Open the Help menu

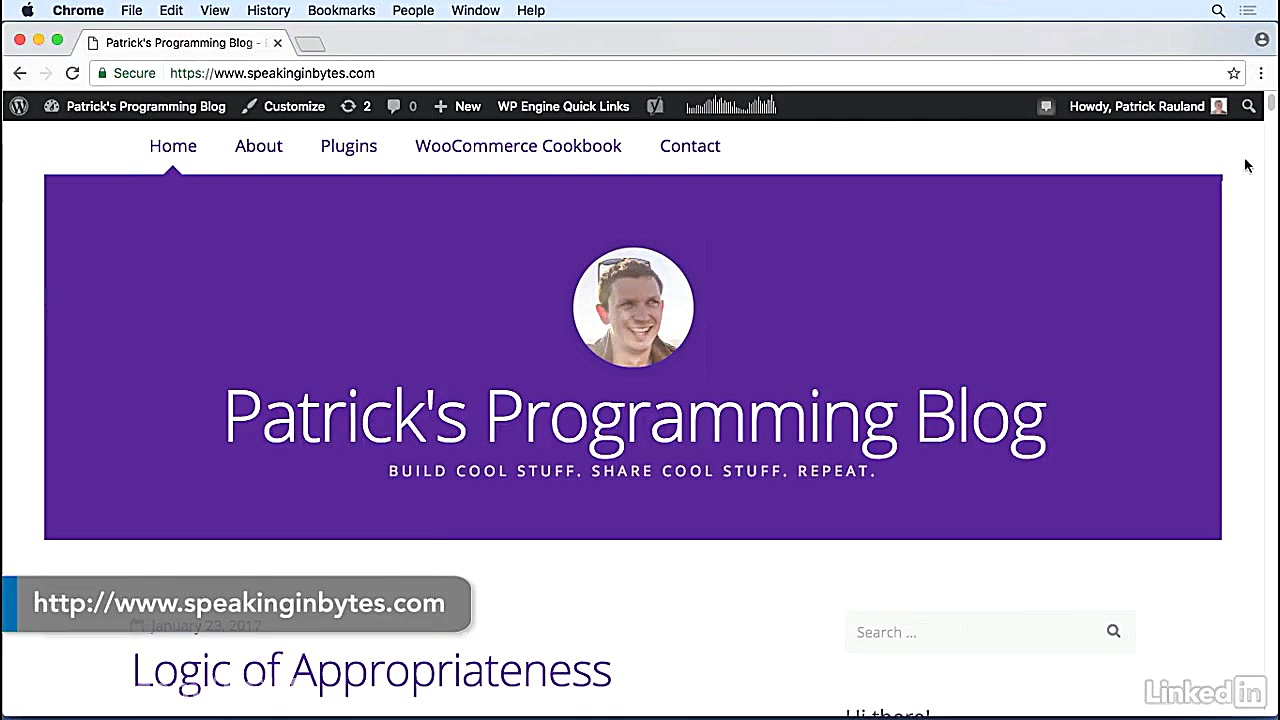pyautogui.click(x=531, y=10)
